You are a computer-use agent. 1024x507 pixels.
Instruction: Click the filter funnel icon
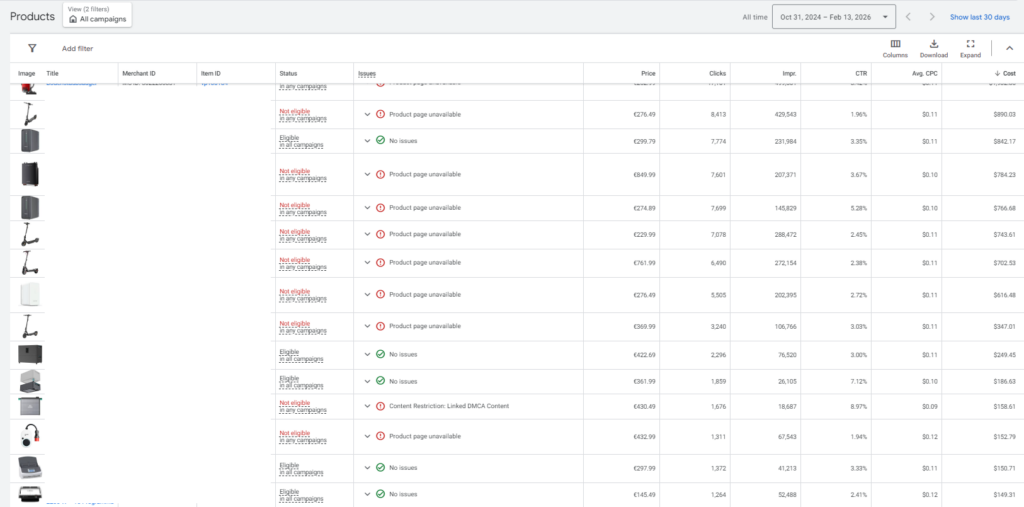click(32, 48)
